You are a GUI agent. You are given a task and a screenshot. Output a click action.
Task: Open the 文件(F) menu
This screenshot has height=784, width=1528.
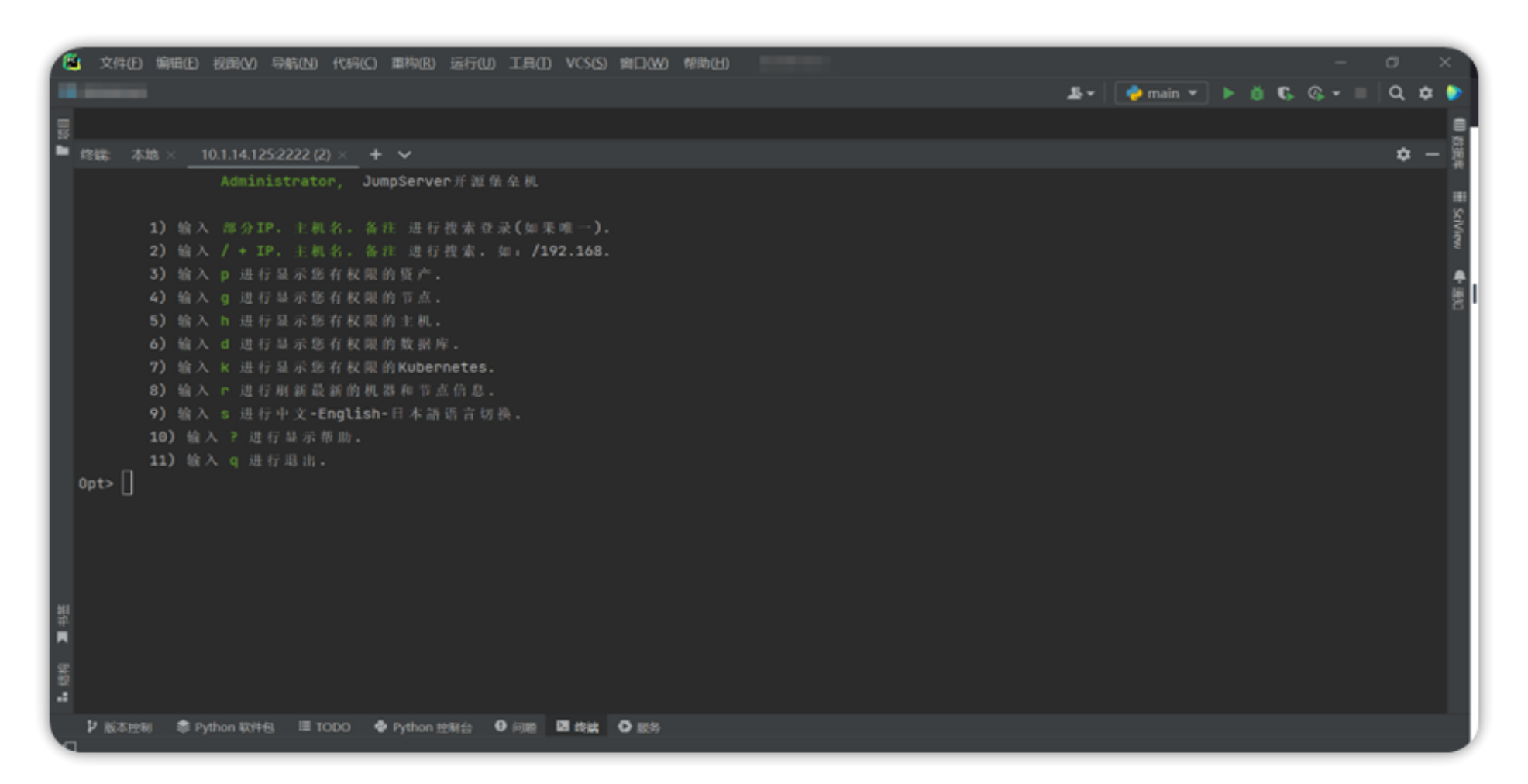point(120,63)
